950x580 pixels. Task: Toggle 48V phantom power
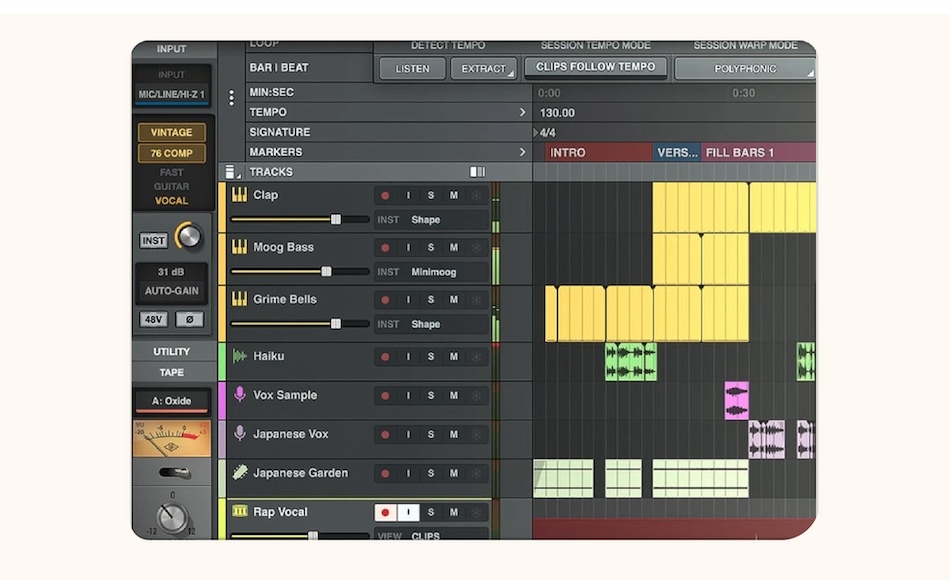click(x=153, y=320)
